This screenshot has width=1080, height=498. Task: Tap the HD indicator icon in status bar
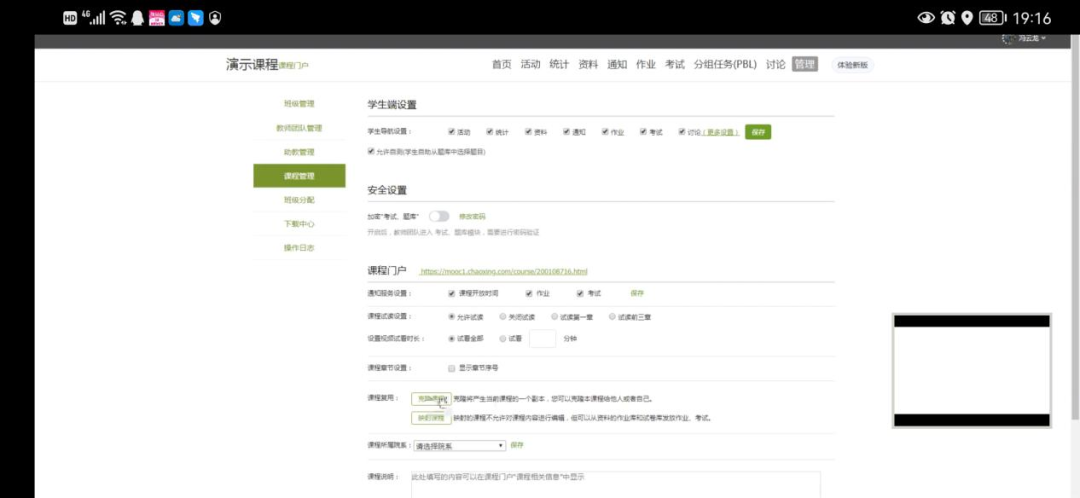tap(70, 18)
